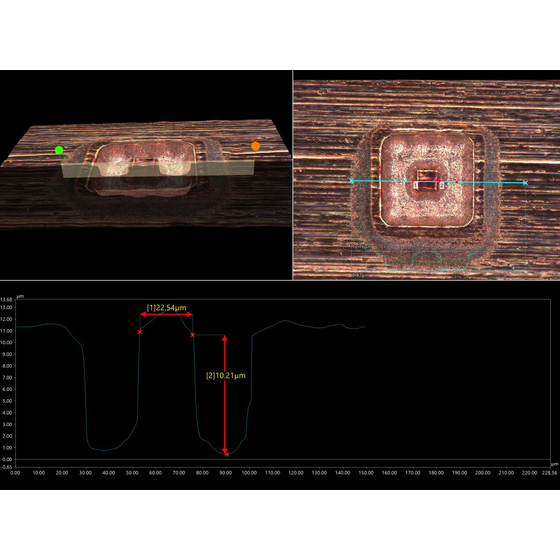Click the 13.68 maximum value on the vertical axis
560x560 pixels.
(7, 299)
